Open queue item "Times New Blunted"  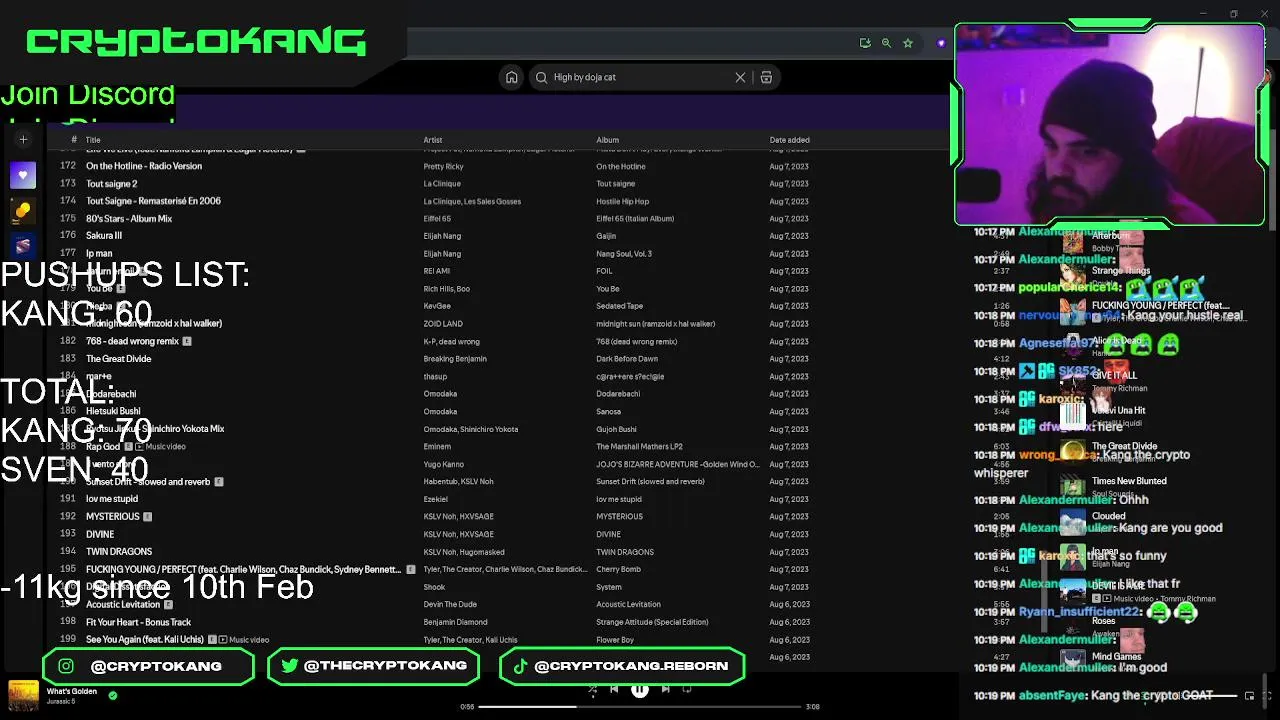[x=1129, y=481]
